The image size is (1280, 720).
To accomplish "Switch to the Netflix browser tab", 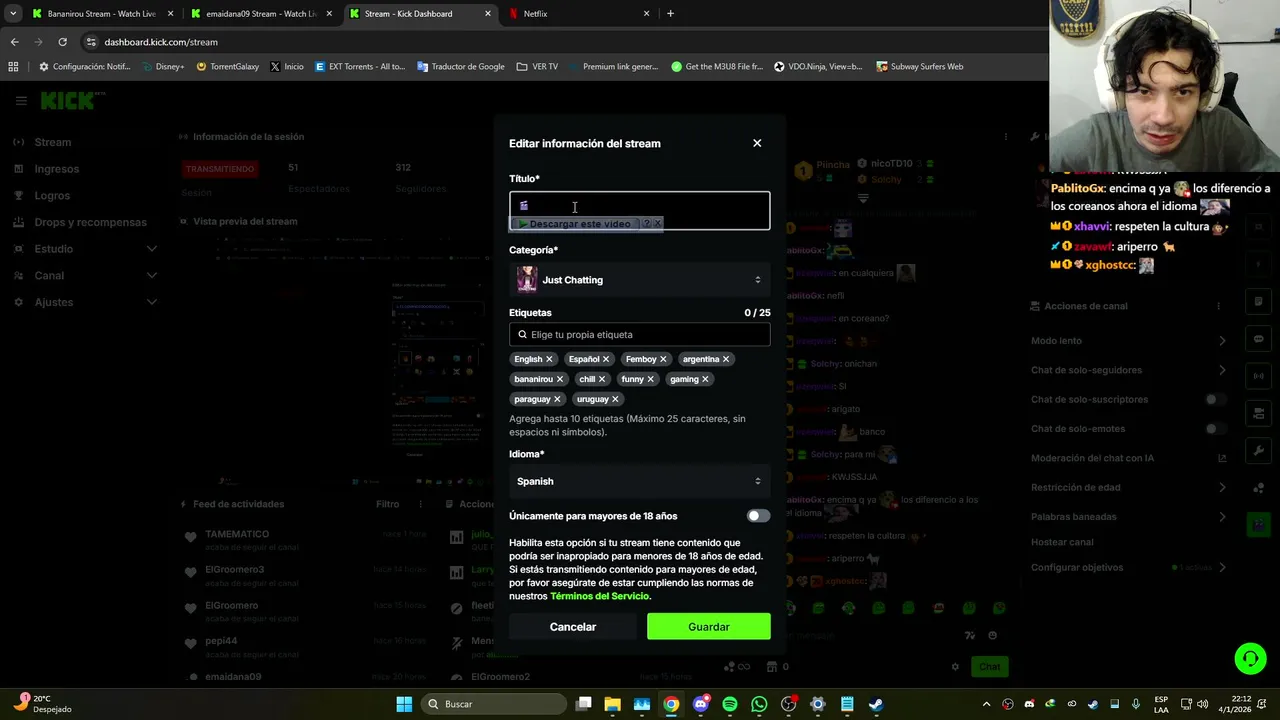I will (578, 14).
